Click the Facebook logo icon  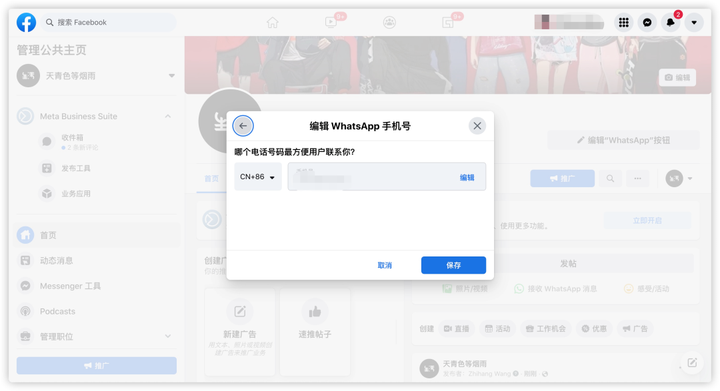tap(26, 22)
